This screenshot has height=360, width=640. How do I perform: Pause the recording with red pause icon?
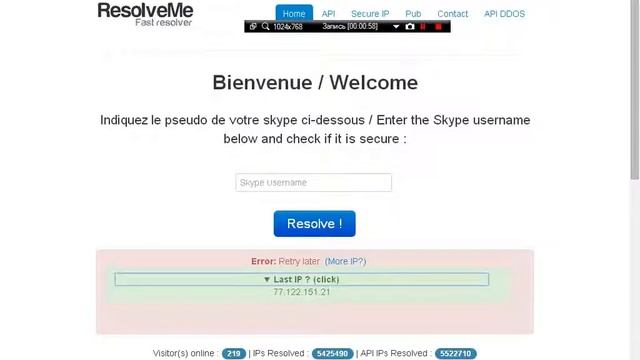(423, 27)
